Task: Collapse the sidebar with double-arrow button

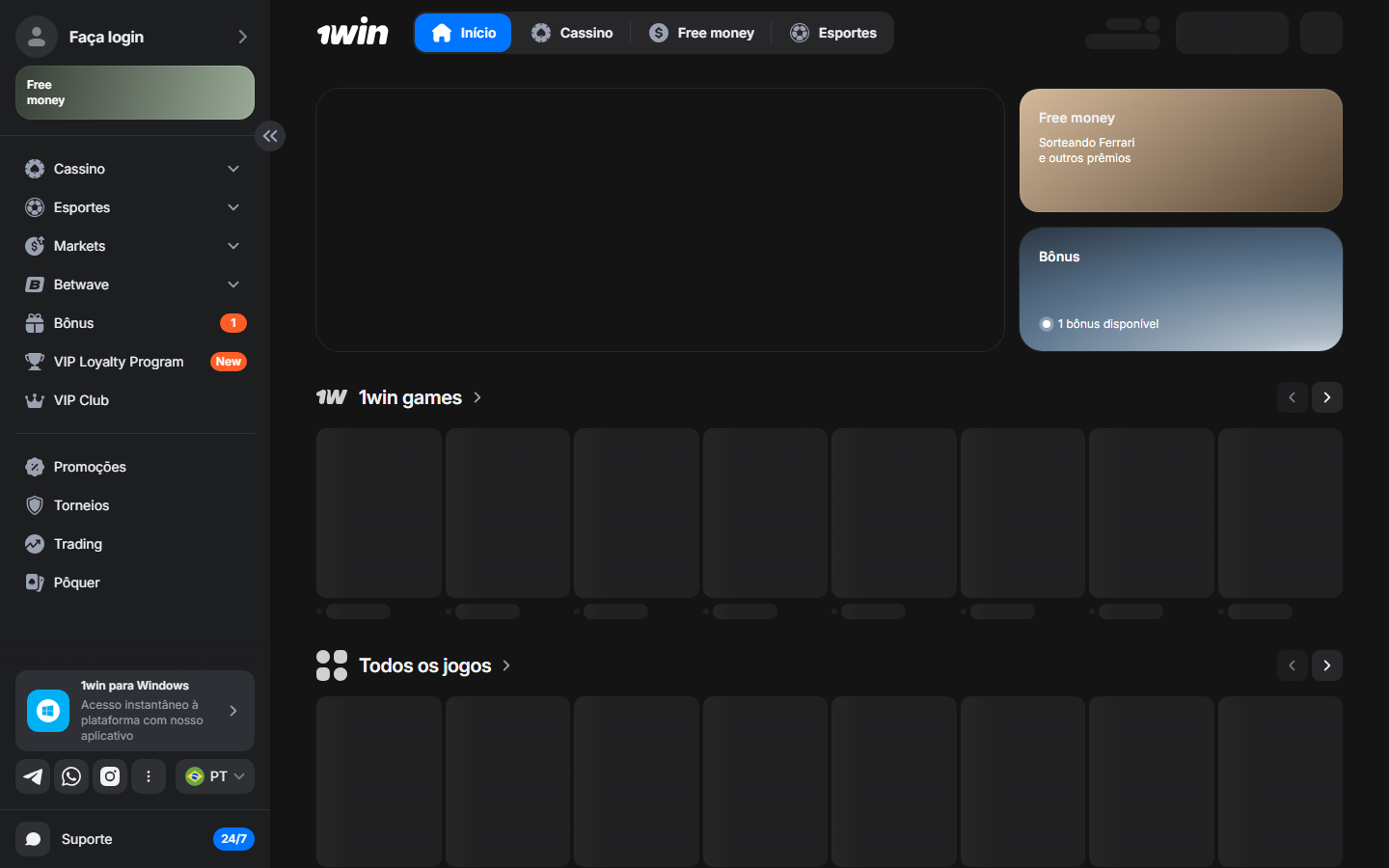Action: (270, 136)
